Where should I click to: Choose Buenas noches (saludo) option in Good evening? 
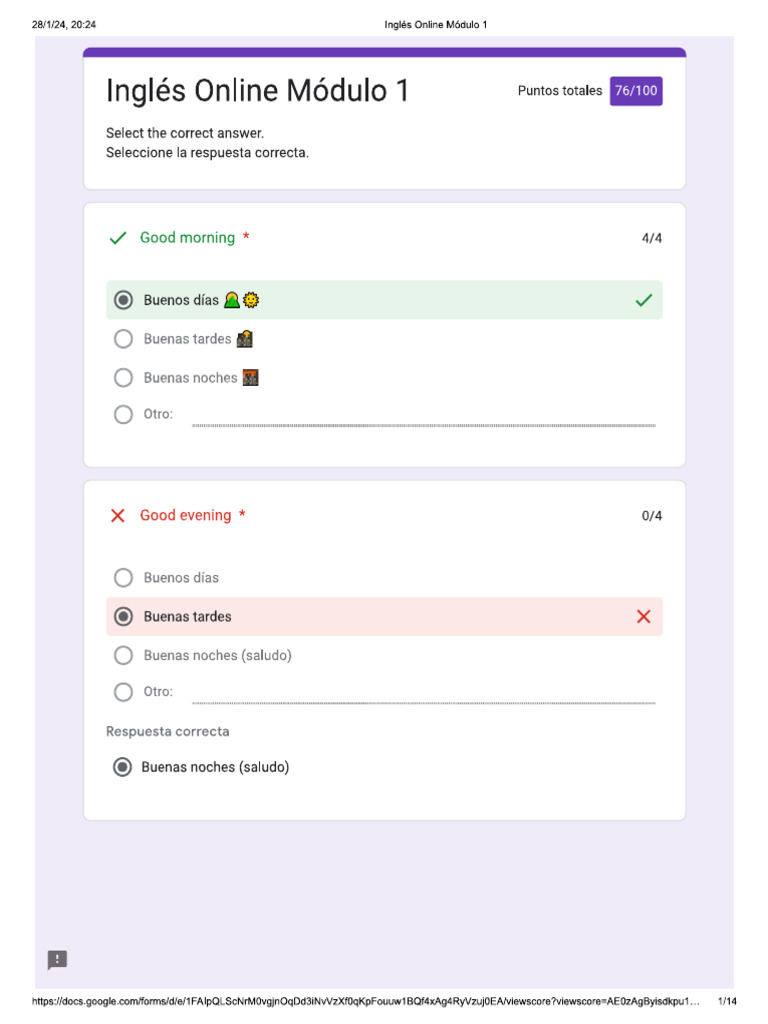coord(123,656)
